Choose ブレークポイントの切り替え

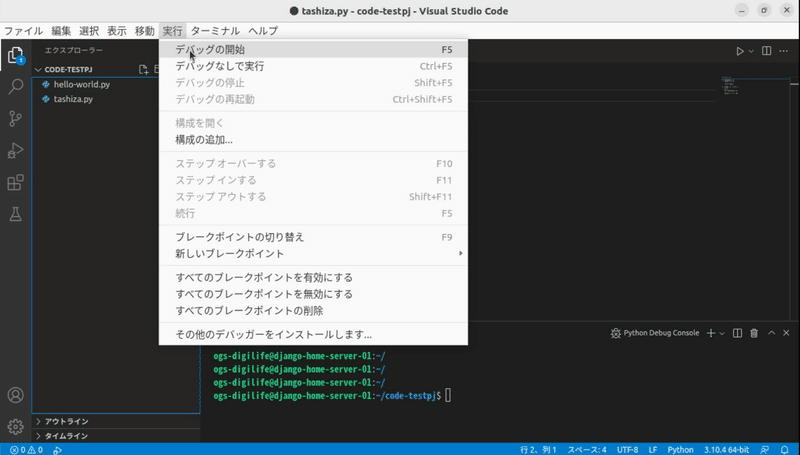[313, 237]
